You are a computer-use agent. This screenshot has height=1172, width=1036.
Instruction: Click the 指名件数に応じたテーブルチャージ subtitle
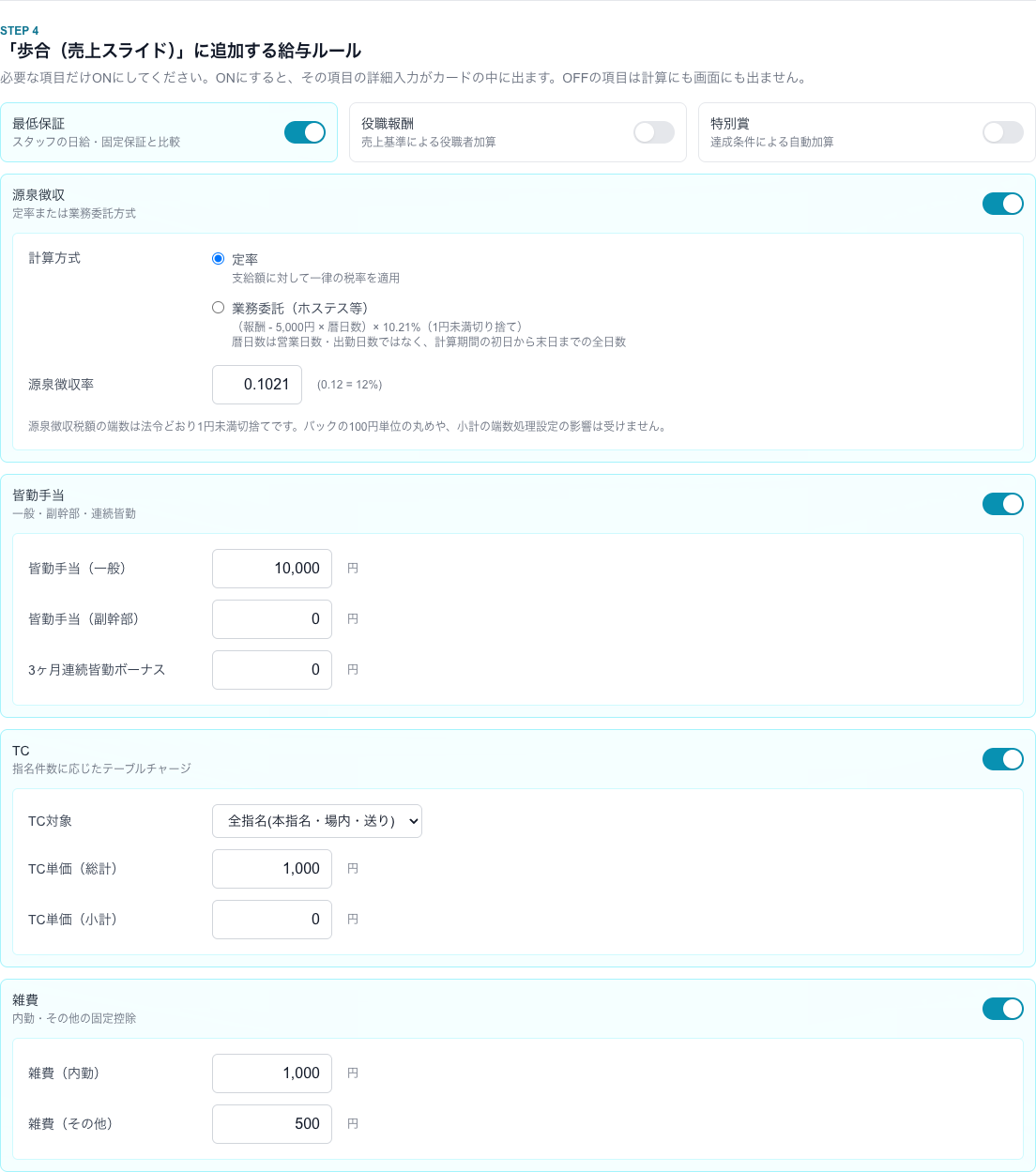102,769
